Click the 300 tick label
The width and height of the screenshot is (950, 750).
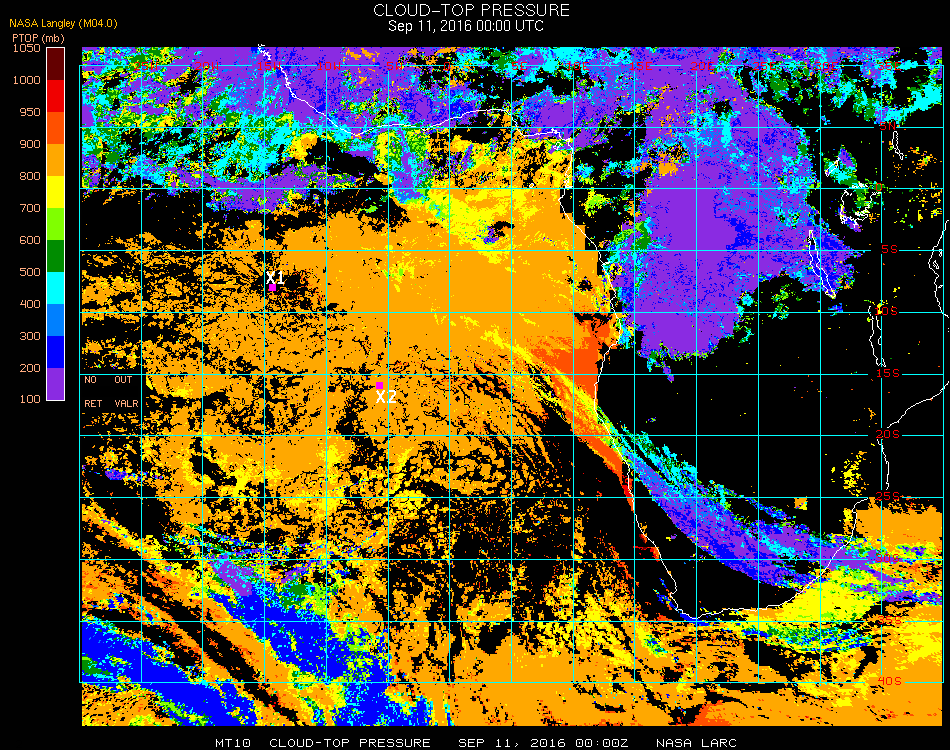[30, 336]
